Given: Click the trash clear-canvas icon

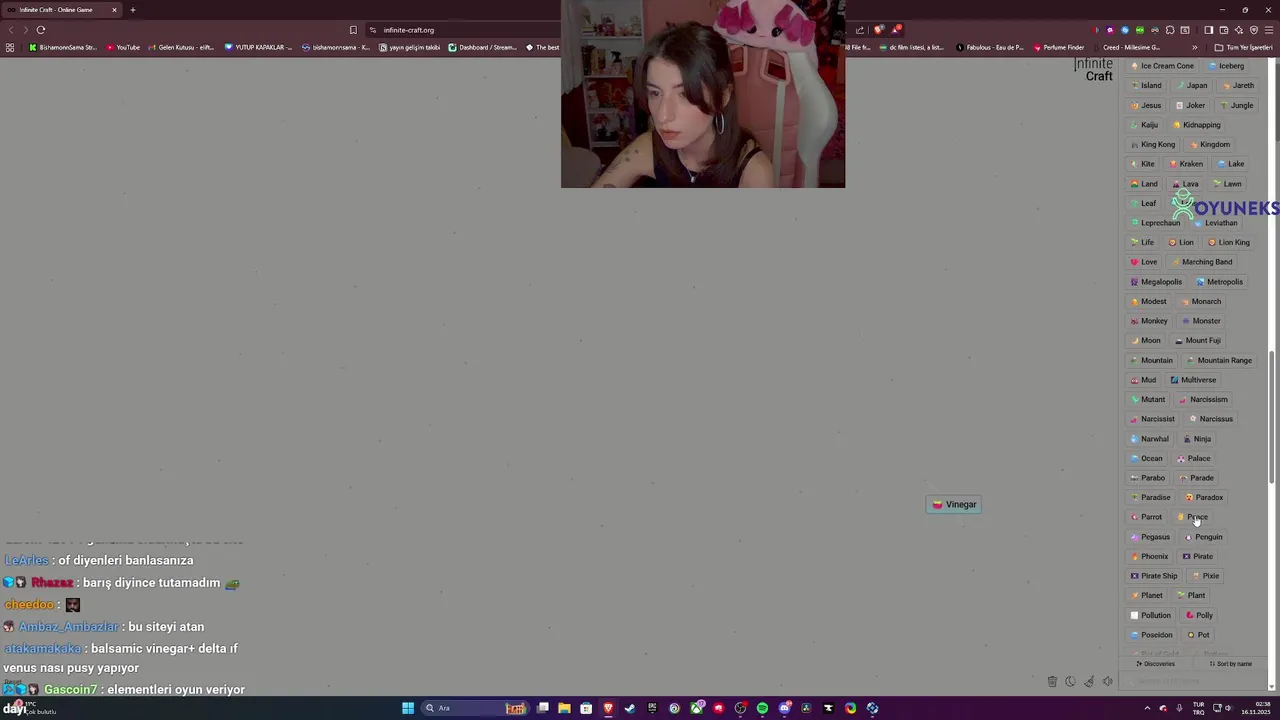Looking at the screenshot, I should click(1052, 682).
